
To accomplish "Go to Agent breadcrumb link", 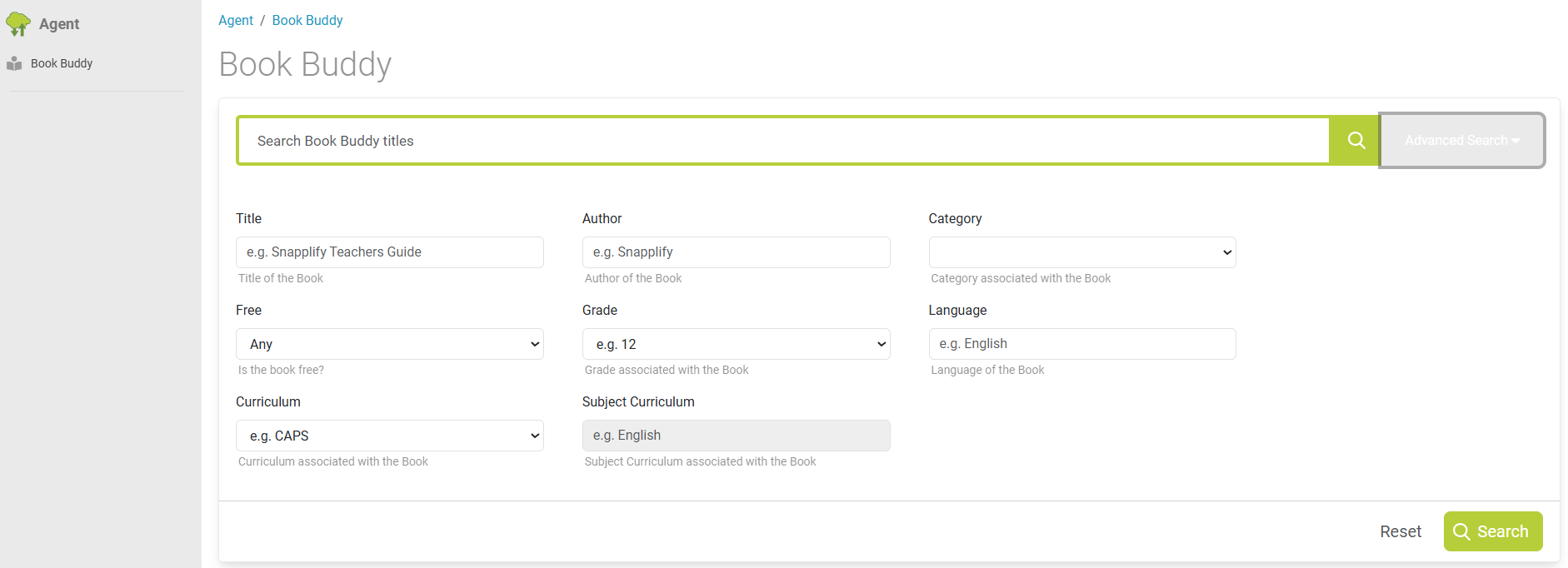I will tap(236, 20).
